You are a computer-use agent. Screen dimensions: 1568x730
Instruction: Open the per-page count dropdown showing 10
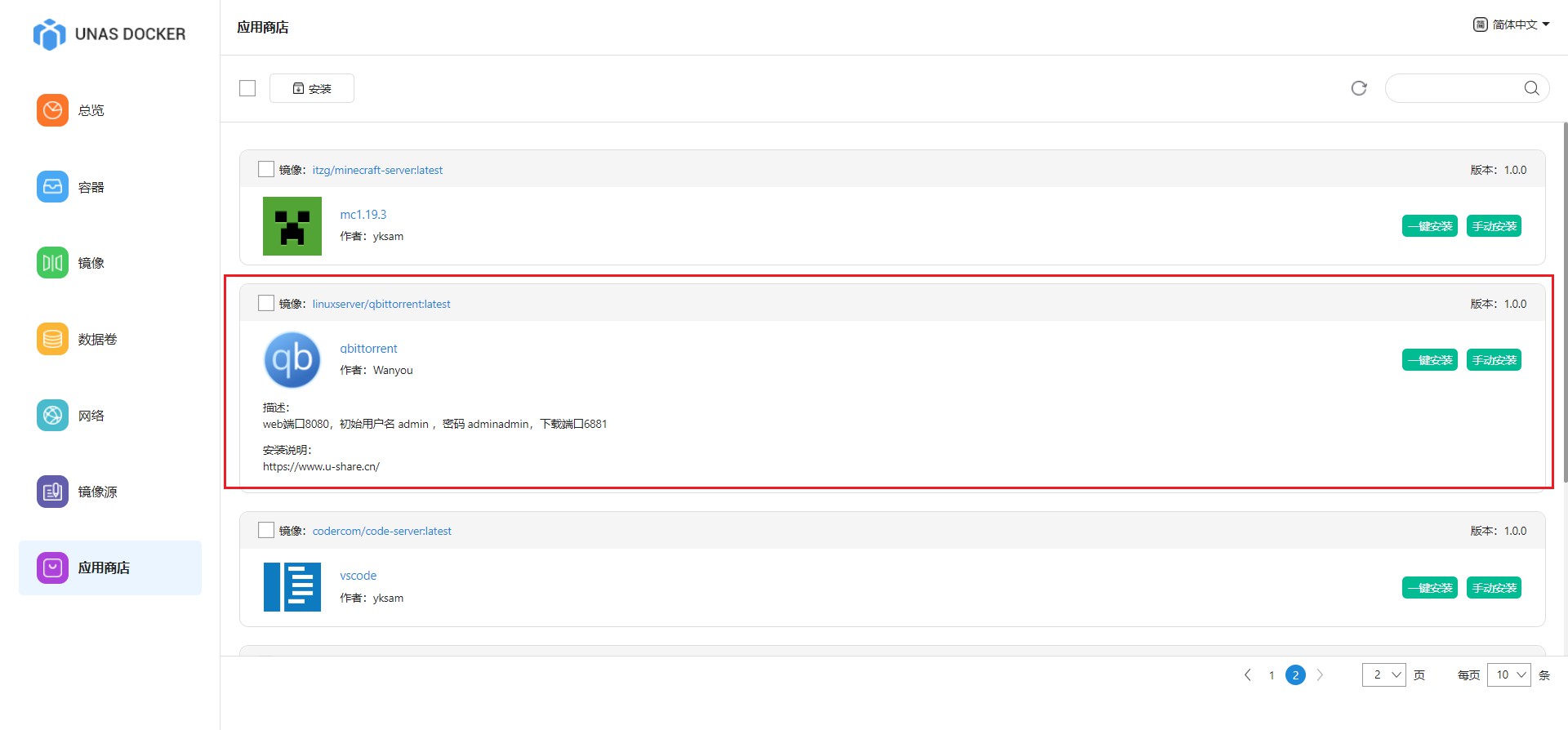(1508, 675)
